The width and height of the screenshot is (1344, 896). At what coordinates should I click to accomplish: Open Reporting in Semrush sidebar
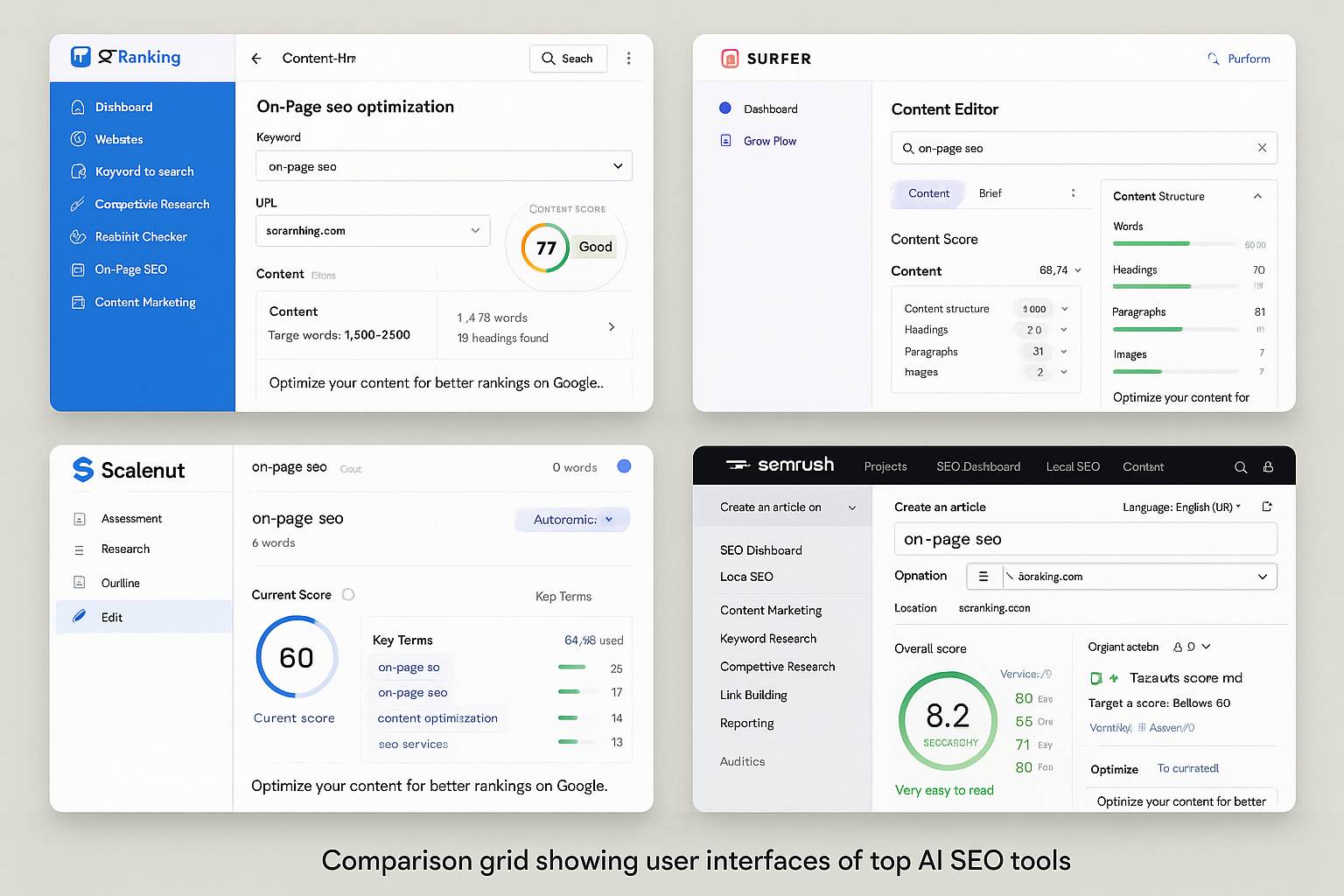tap(746, 723)
